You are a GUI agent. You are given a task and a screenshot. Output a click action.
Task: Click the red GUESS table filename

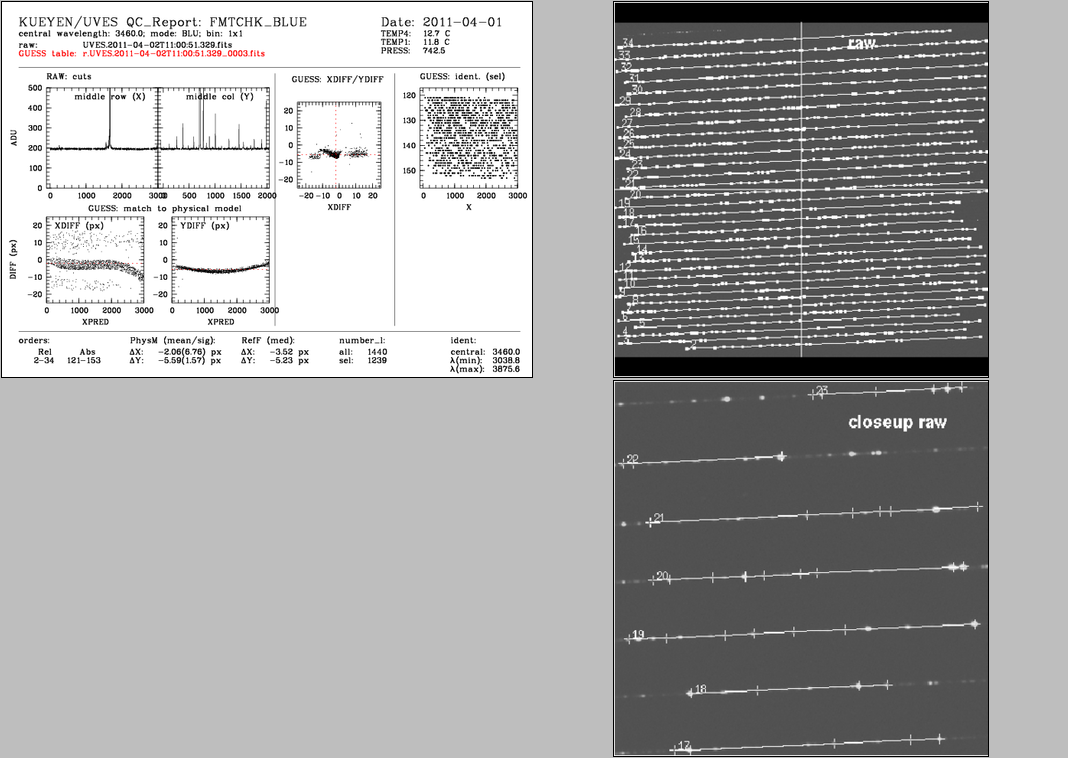click(181, 53)
